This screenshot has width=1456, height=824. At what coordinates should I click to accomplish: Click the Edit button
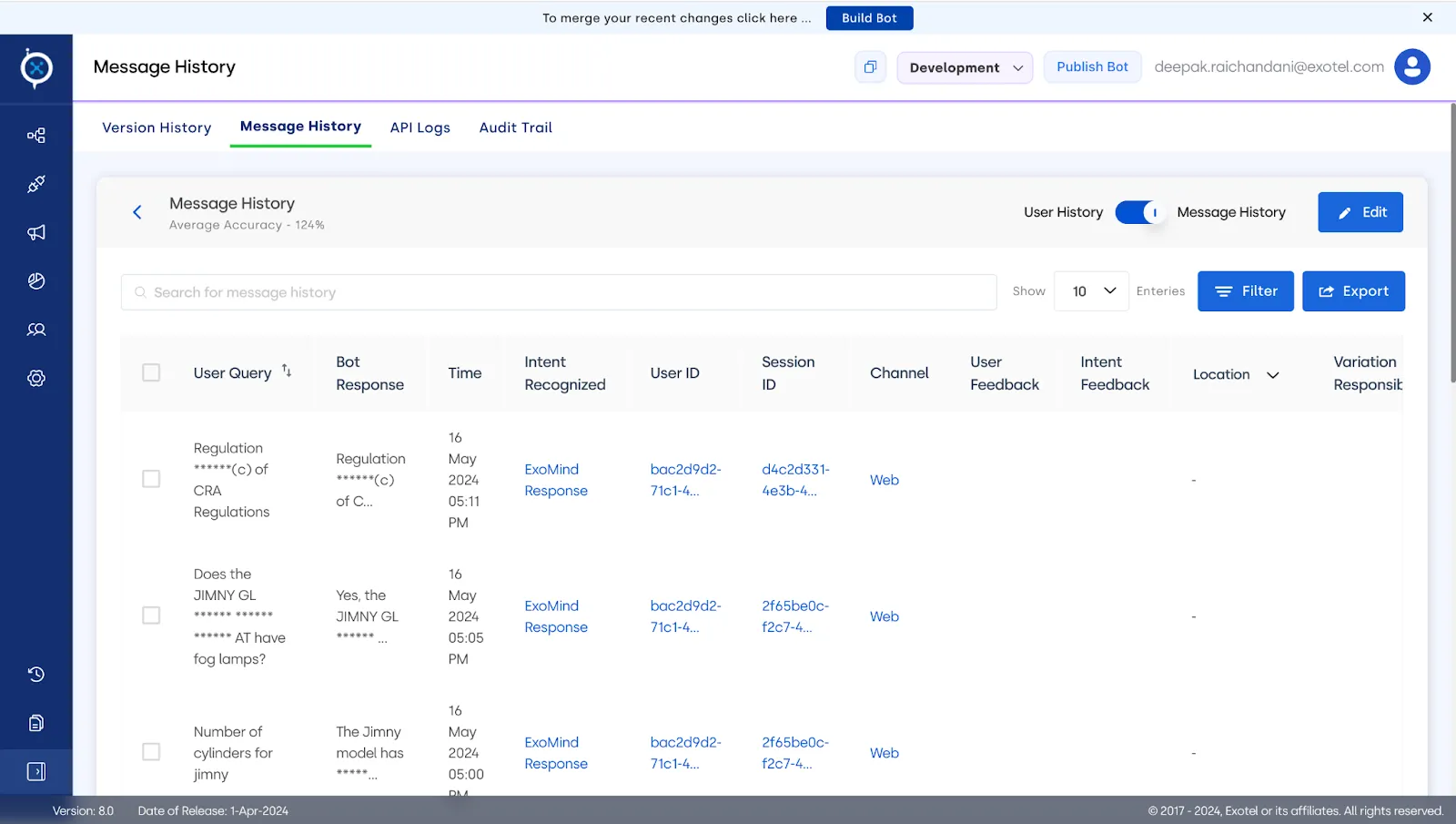tap(1360, 212)
